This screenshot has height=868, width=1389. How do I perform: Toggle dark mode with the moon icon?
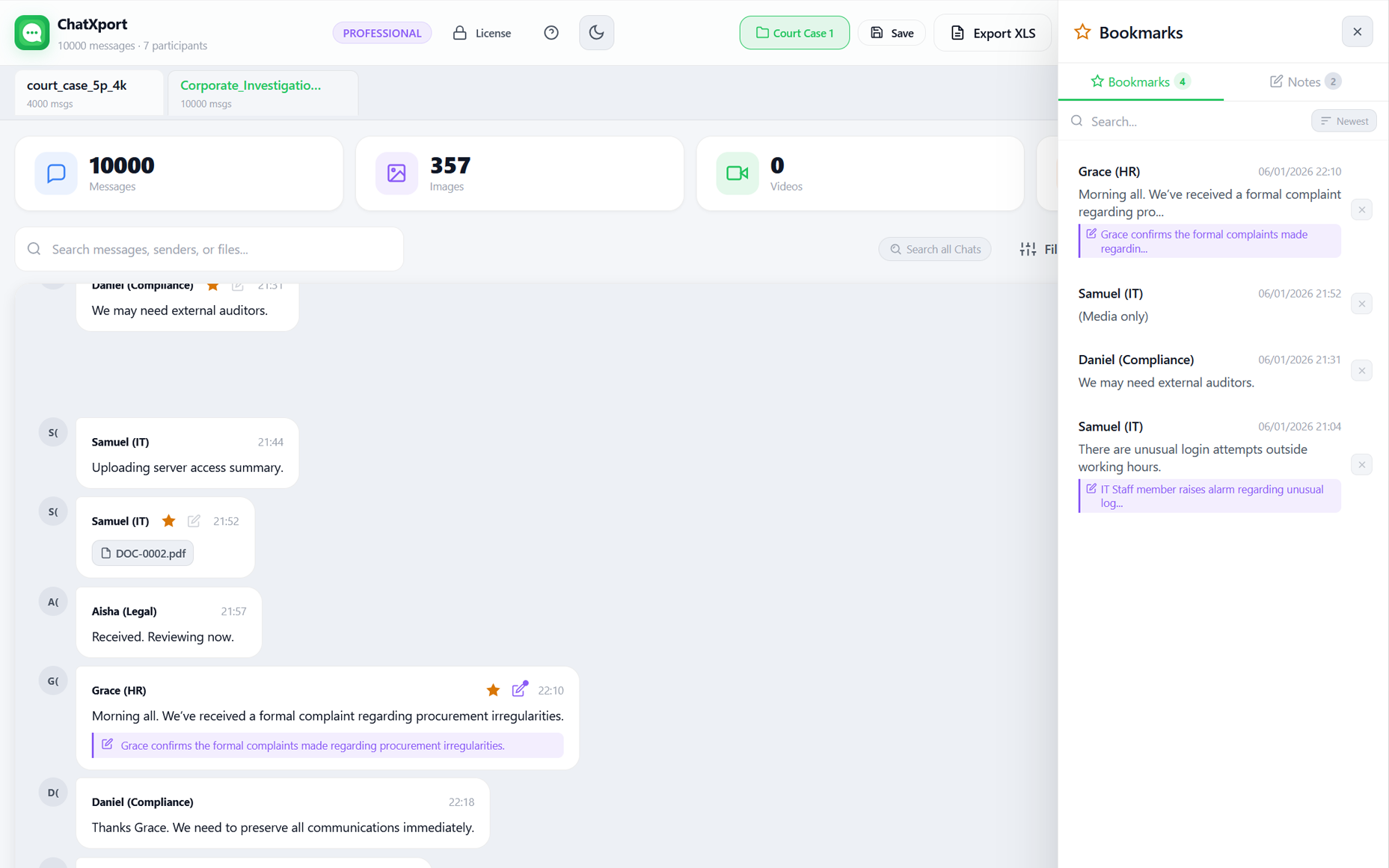(x=596, y=33)
